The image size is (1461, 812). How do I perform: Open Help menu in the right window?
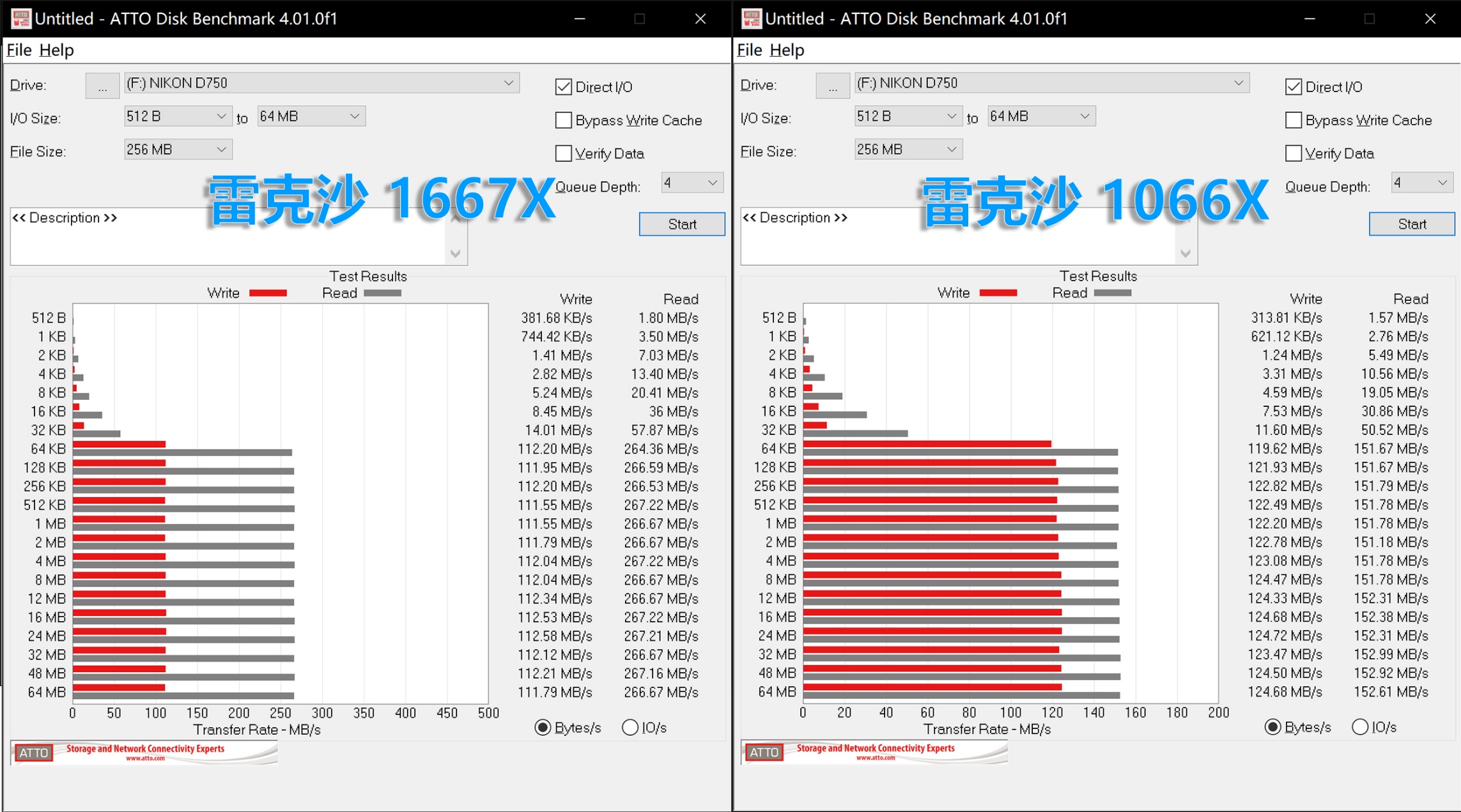[786, 50]
